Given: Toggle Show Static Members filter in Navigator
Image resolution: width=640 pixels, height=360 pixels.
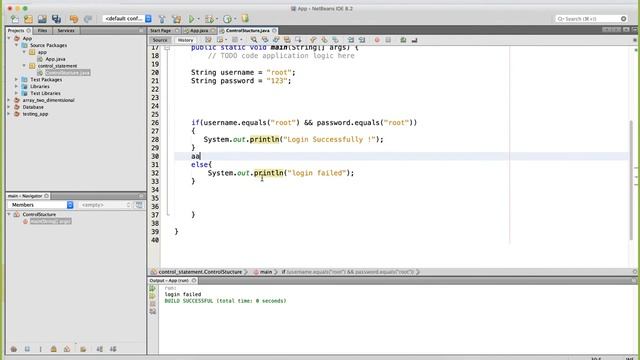Looking at the screenshot, I should 40,349.
